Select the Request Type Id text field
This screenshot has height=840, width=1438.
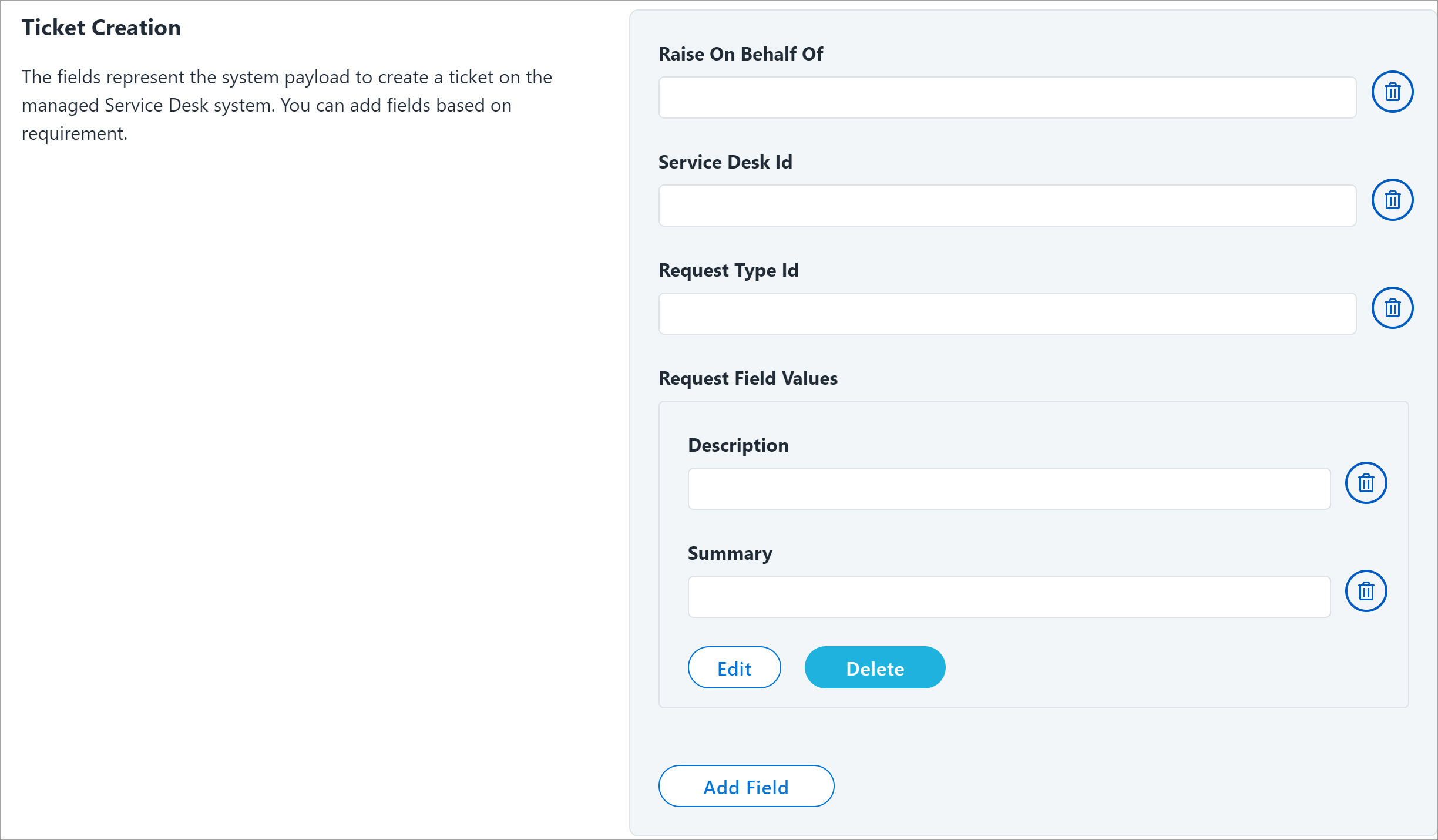(x=1007, y=314)
